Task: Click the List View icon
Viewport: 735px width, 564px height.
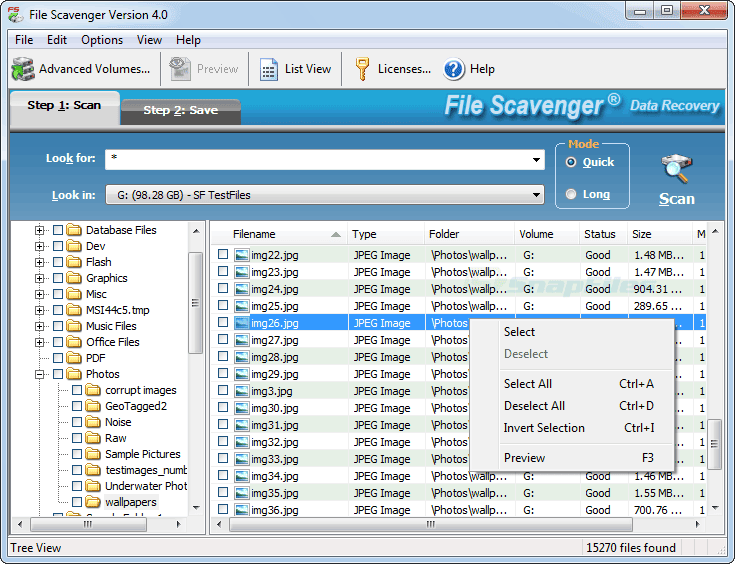Action: pos(269,69)
